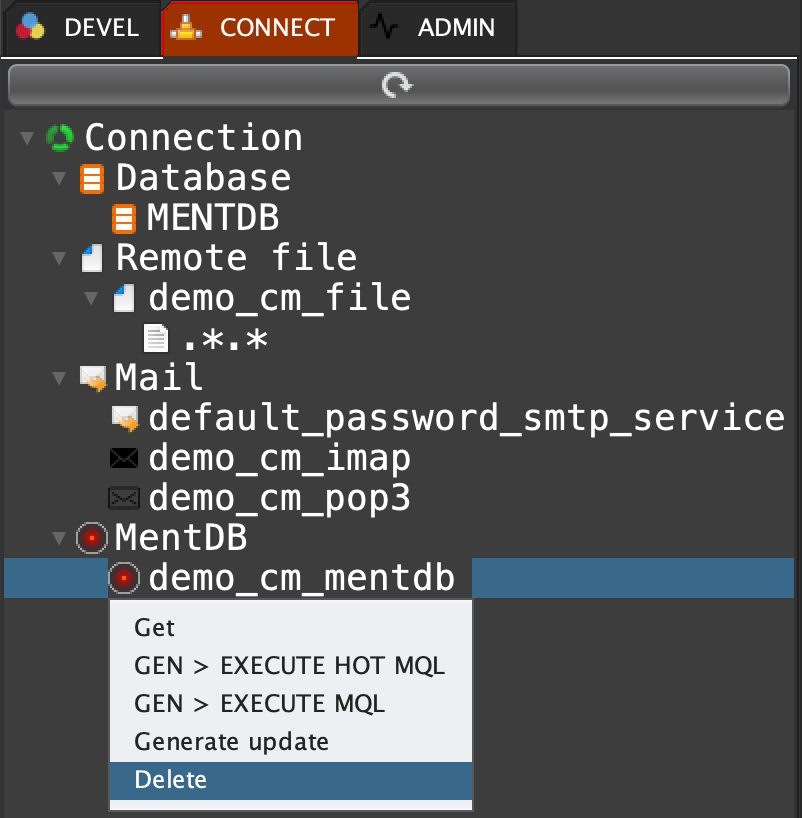Switch to the ADMIN tab
Screen dimensions: 802x818
click(439, 28)
